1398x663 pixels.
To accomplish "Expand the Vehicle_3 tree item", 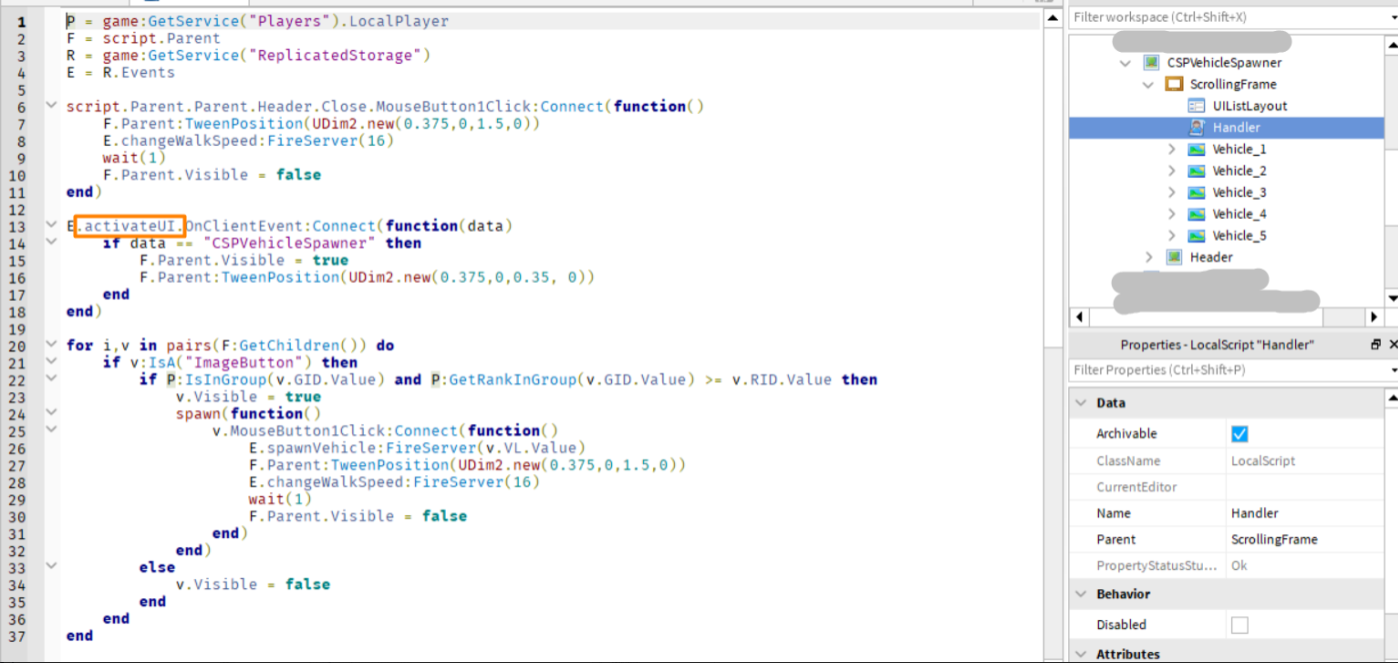I will point(1172,191).
